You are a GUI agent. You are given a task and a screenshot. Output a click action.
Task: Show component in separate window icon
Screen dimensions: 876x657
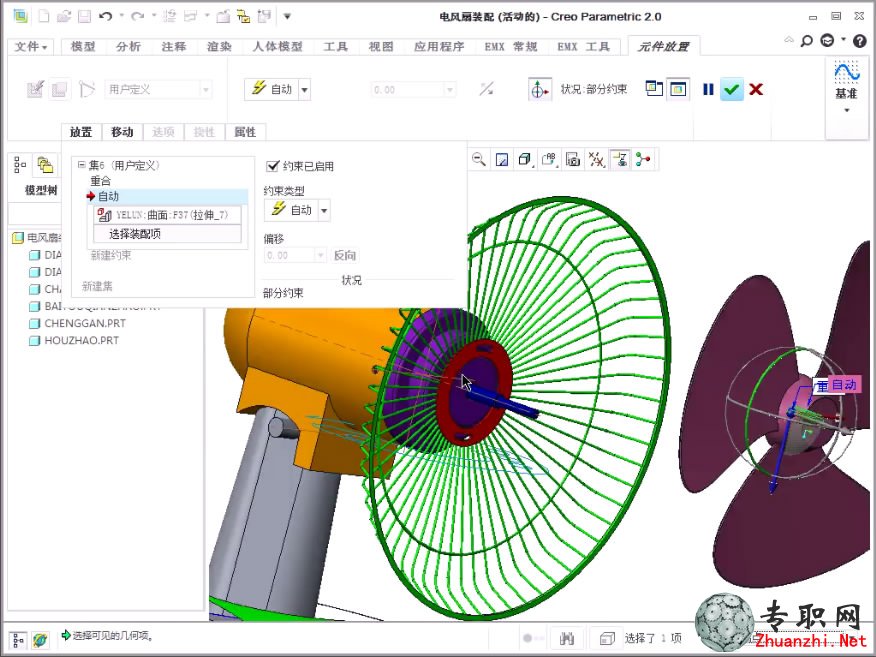tap(654, 89)
